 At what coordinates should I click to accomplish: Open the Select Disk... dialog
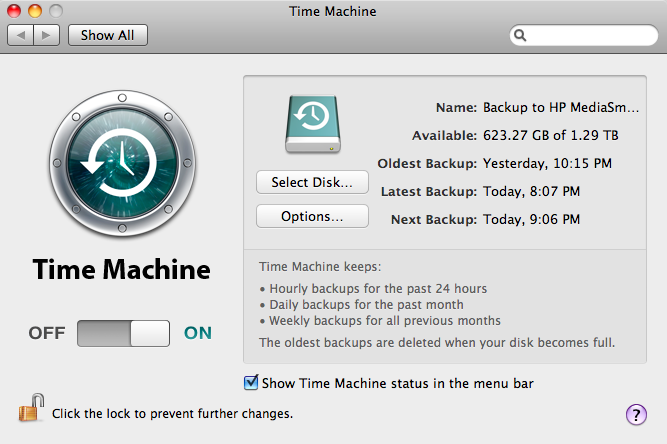[312, 182]
